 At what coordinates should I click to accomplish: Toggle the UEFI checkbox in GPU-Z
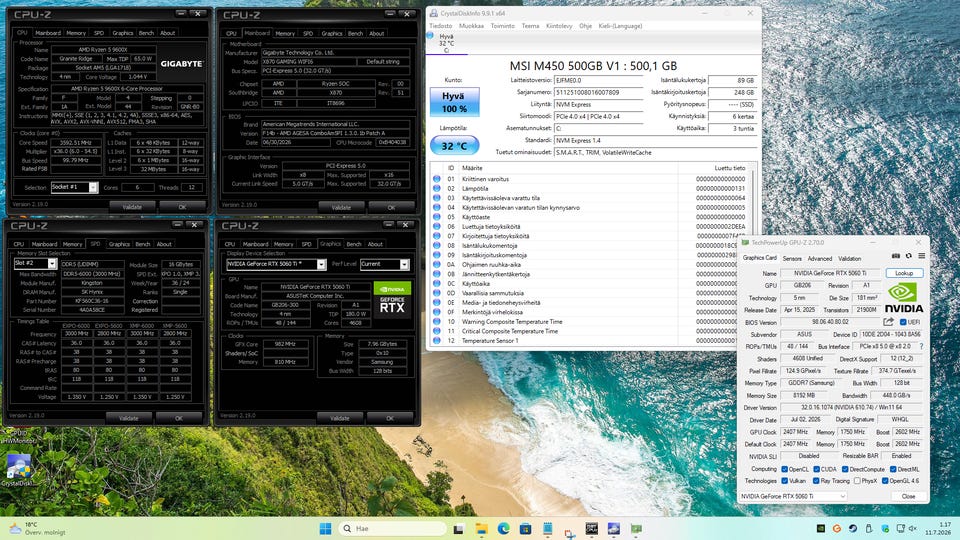click(x=903, y=322)
